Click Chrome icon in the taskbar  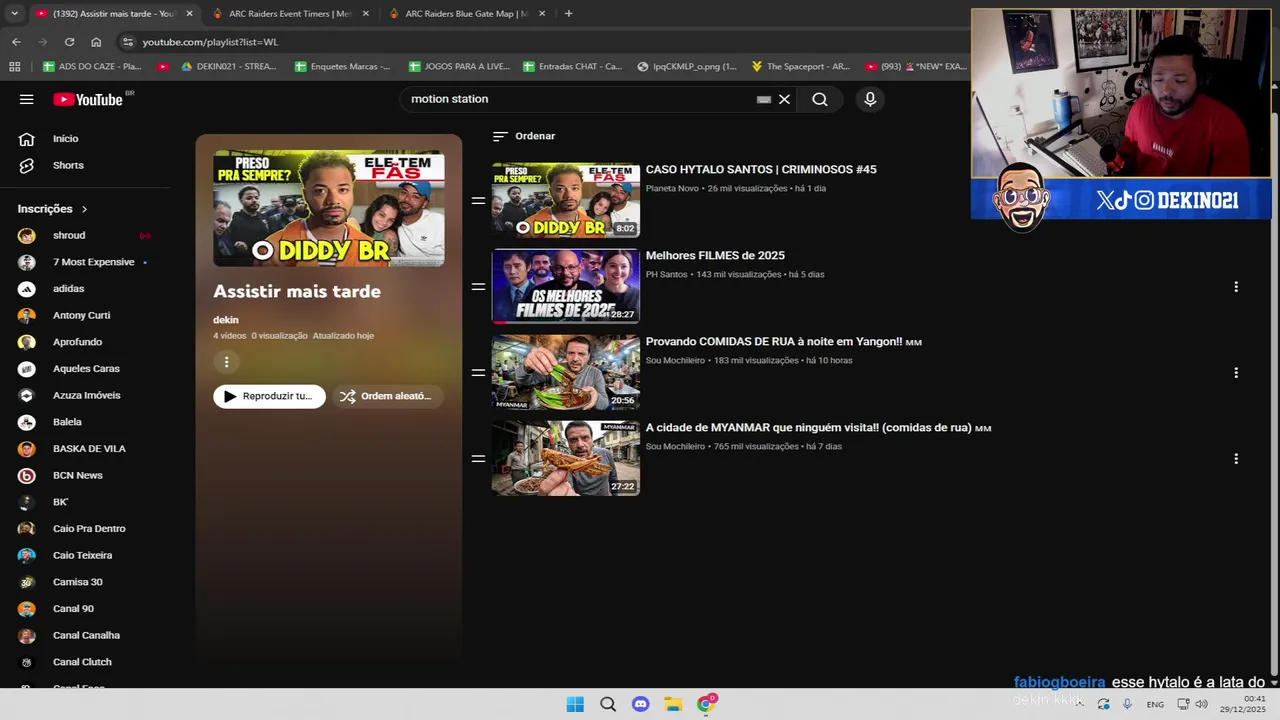click(x=706, y=704)
